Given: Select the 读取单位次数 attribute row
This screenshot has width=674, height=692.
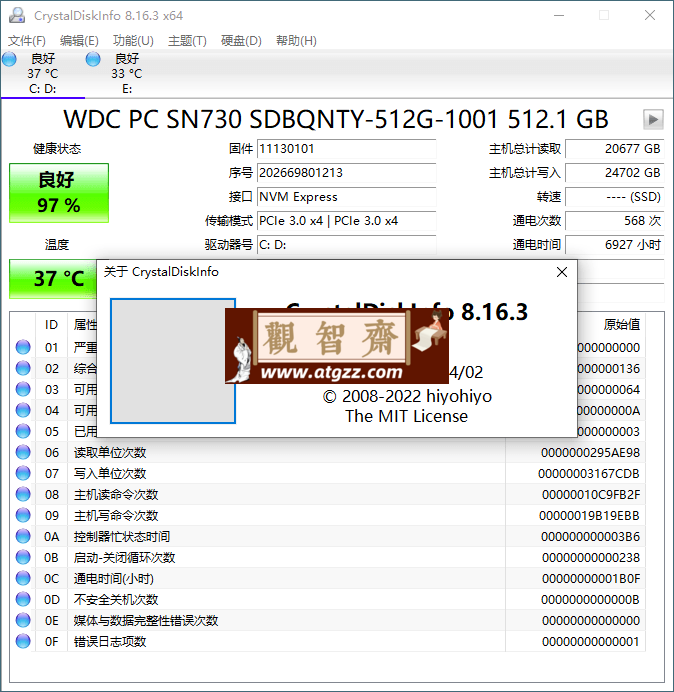Looking at the screenshot, I should tap(328, 452).
